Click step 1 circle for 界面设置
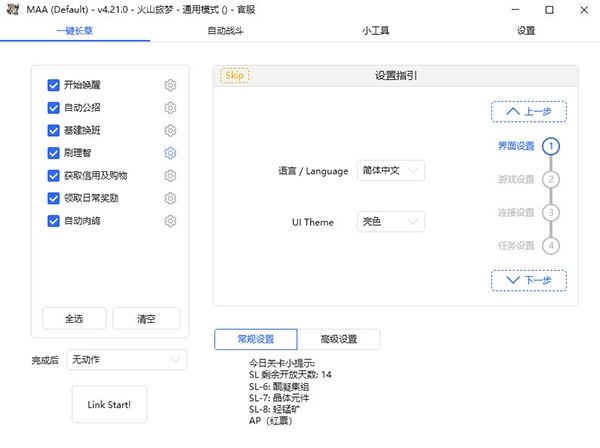The width and height of the screenshot is (600, 448). click(551, 146)
